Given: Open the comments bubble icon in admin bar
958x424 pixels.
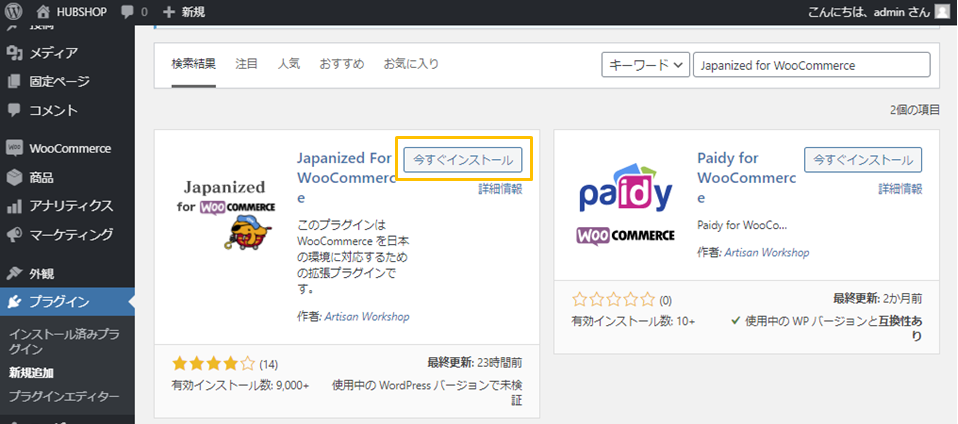Looking at the screenshot, I should pyautogui.click(x=128, y=12).
